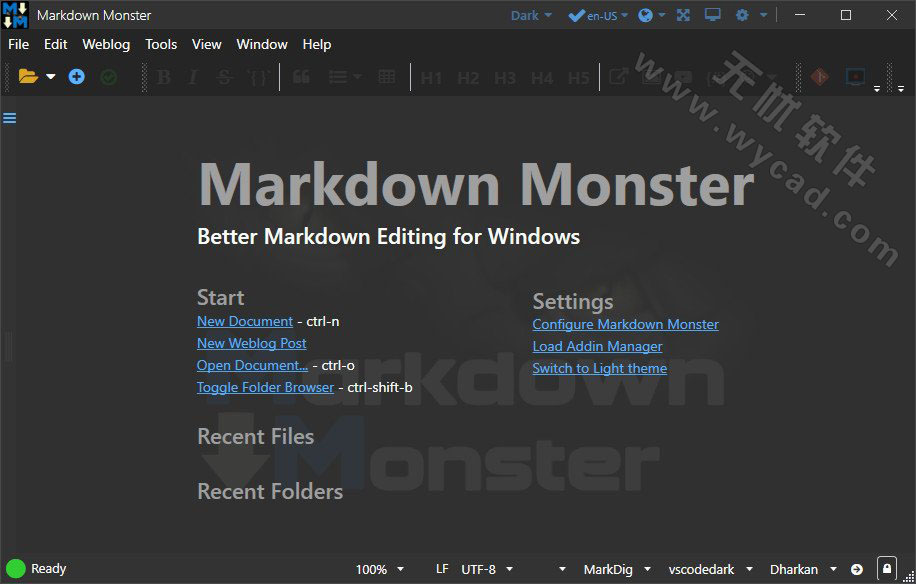Apply H4 heading style

pyautogui.click(x=542, y=78)
